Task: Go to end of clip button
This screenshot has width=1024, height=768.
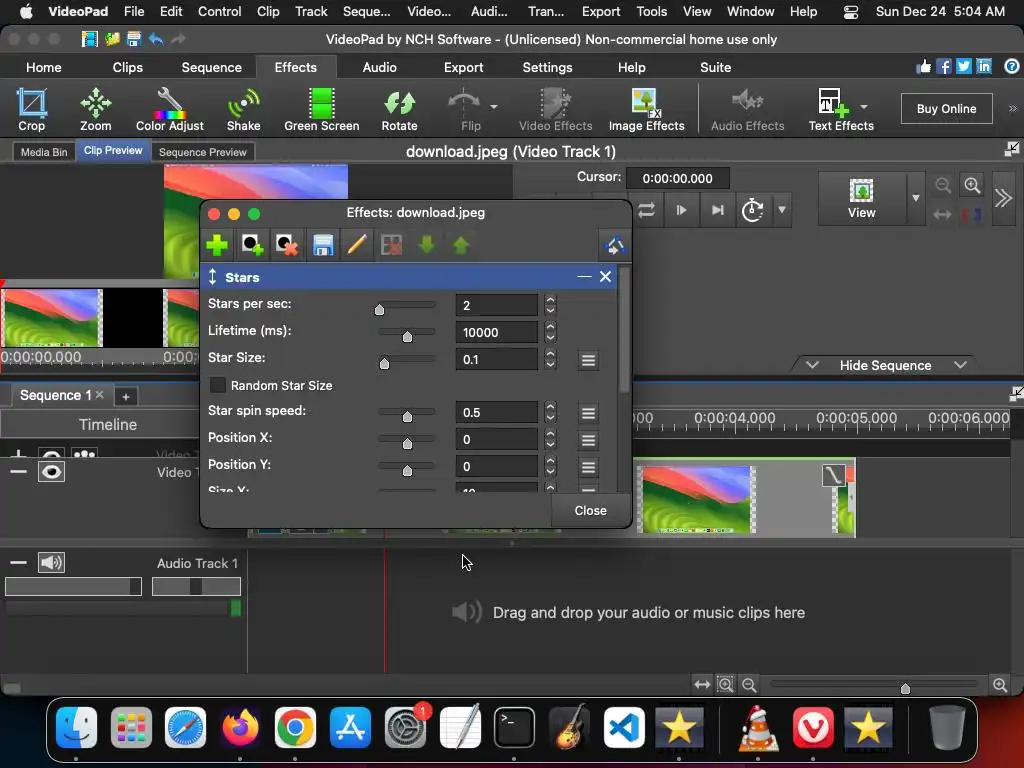Action: pyautogui.click(x=718, y=210)
